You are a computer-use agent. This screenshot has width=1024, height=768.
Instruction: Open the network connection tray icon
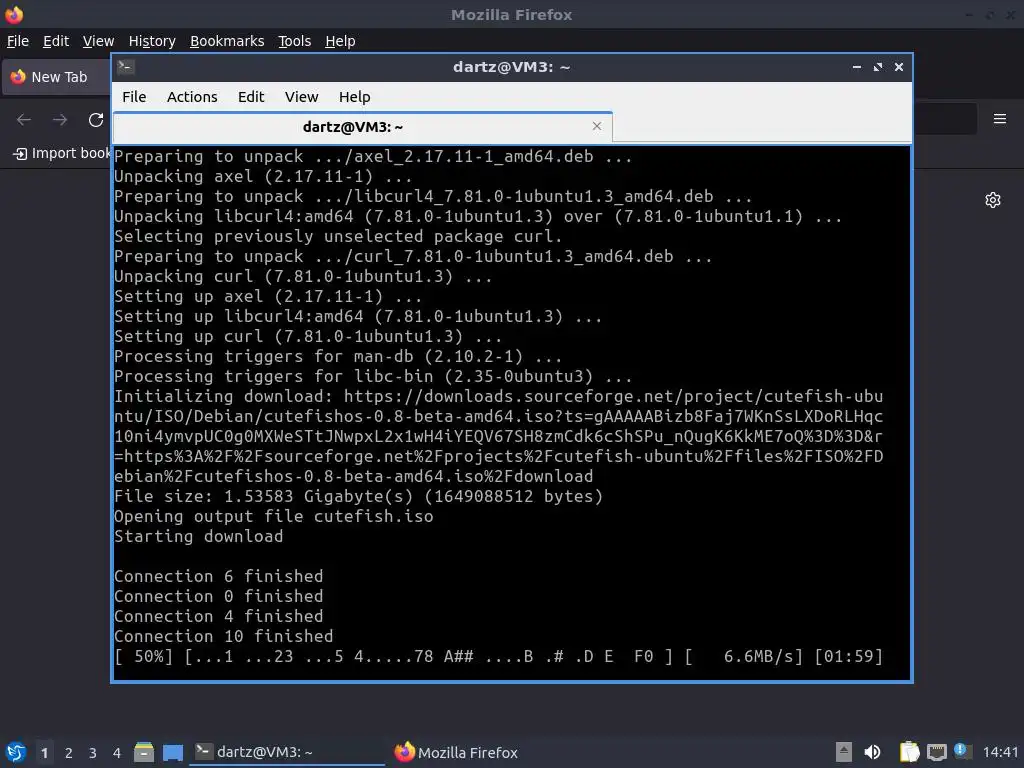936,752
